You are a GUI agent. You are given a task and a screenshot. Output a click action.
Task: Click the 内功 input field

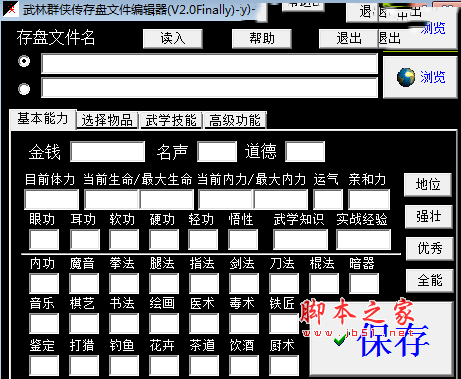tap(44, 283)
